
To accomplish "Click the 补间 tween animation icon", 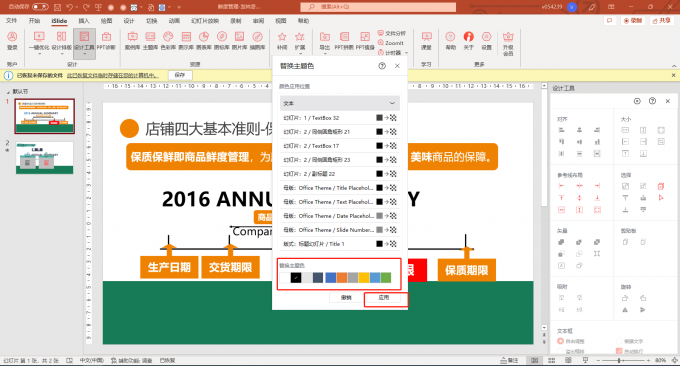I will pyautogui.click(x=282, y=41).
